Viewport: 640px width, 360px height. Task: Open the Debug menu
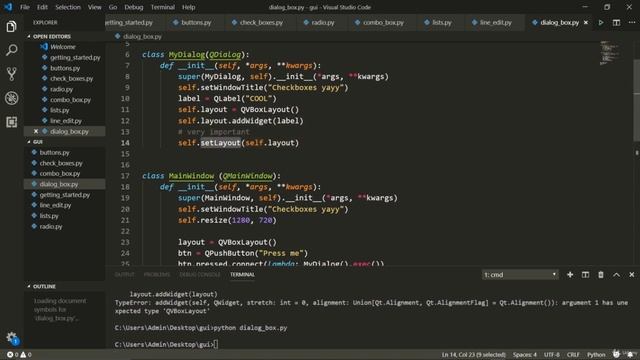pos(133,7)
